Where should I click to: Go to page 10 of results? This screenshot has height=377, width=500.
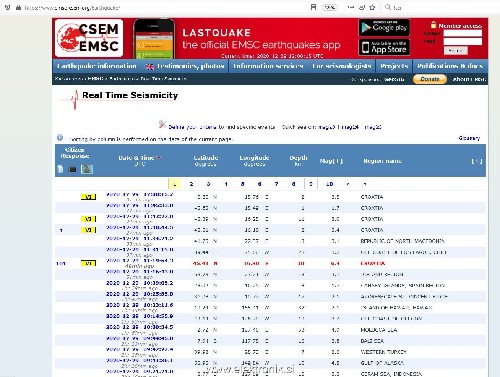(x=329, y=184)
